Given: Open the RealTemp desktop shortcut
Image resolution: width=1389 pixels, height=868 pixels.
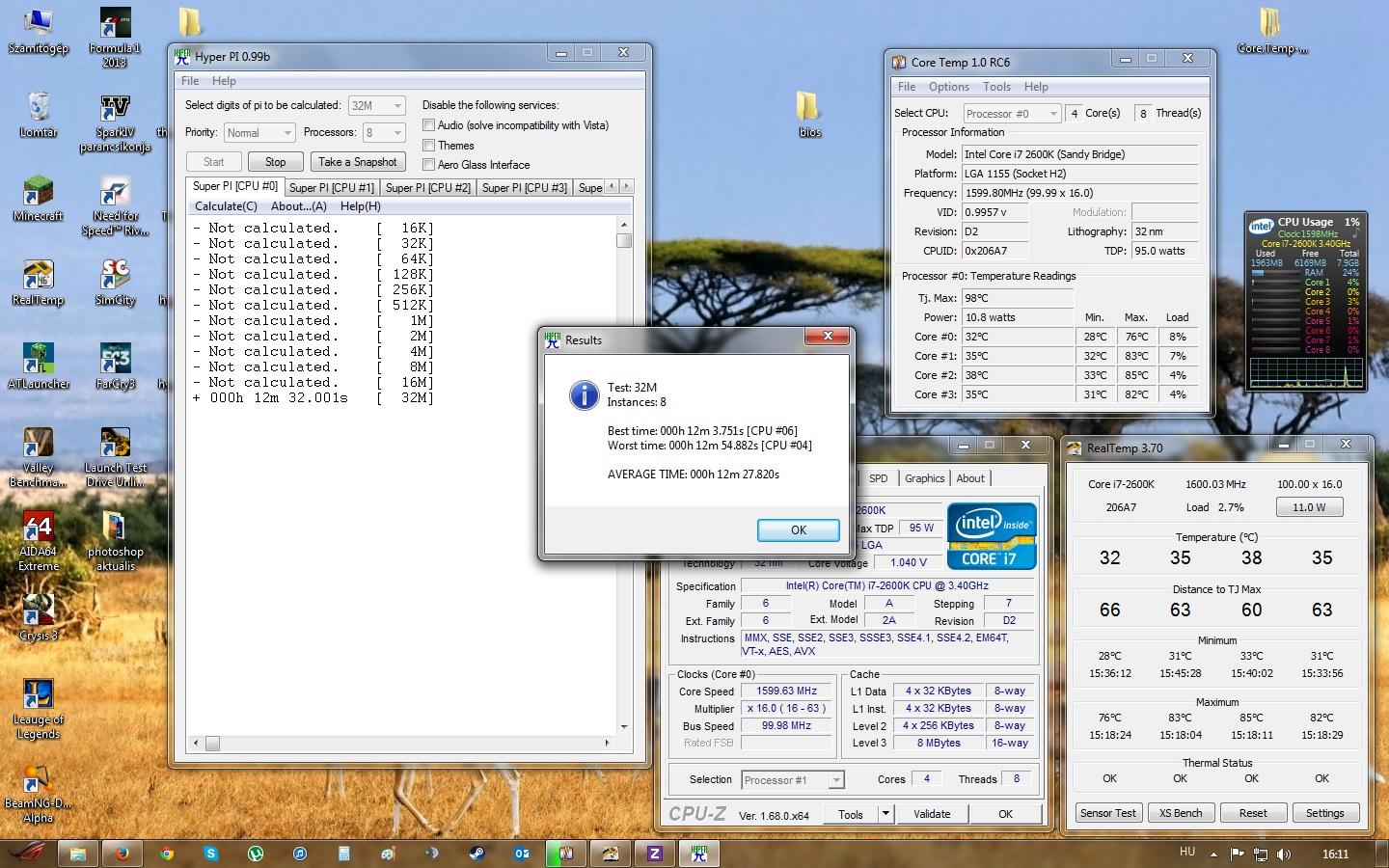Looking at the screenshot, I should coord(39,283).
